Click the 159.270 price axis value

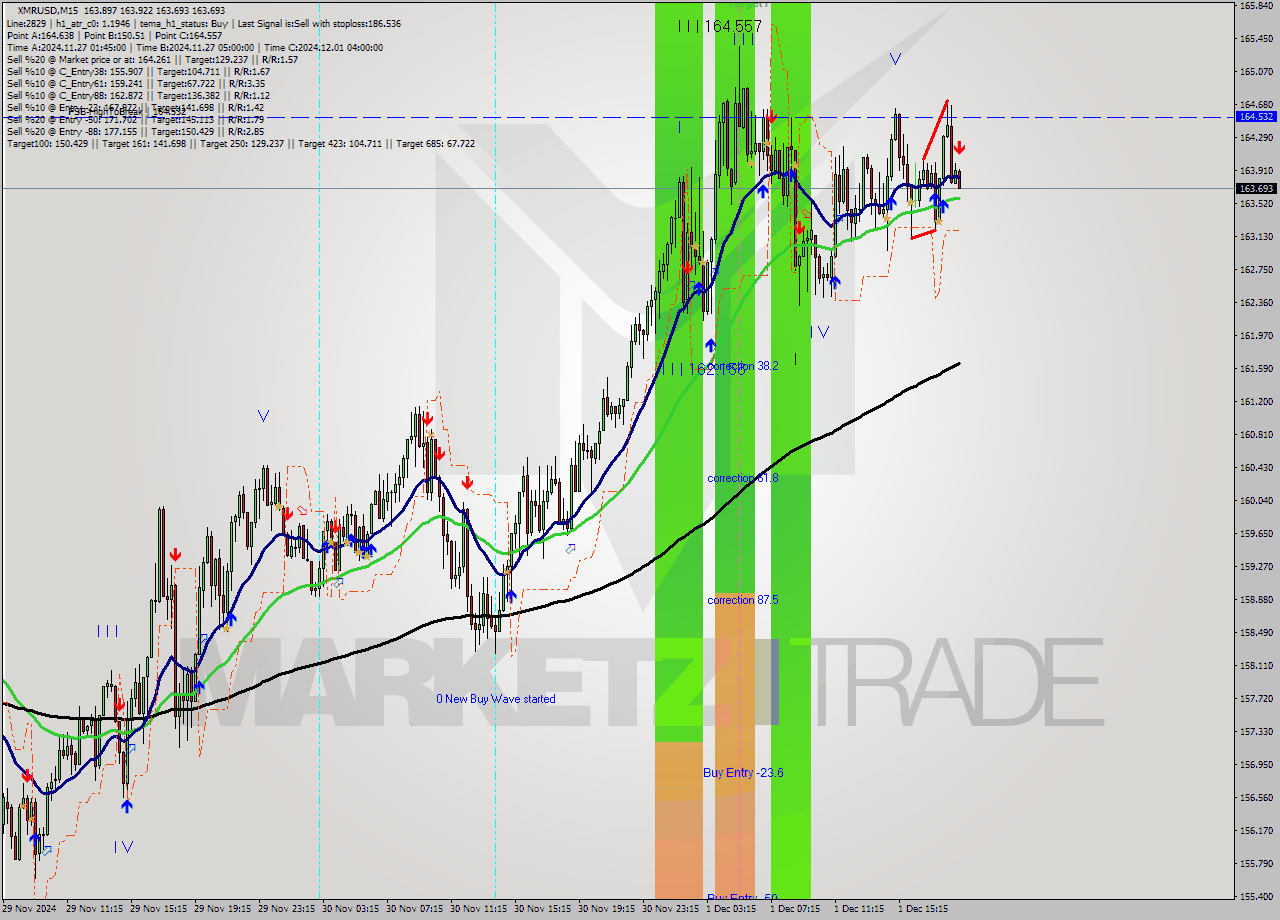(x=1256, y=567)
